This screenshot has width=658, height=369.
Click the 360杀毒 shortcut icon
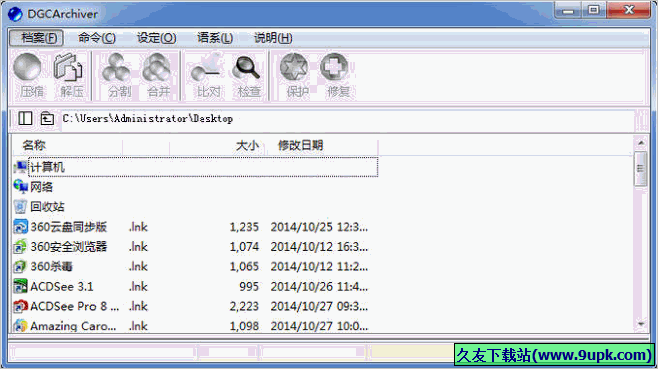20,266
